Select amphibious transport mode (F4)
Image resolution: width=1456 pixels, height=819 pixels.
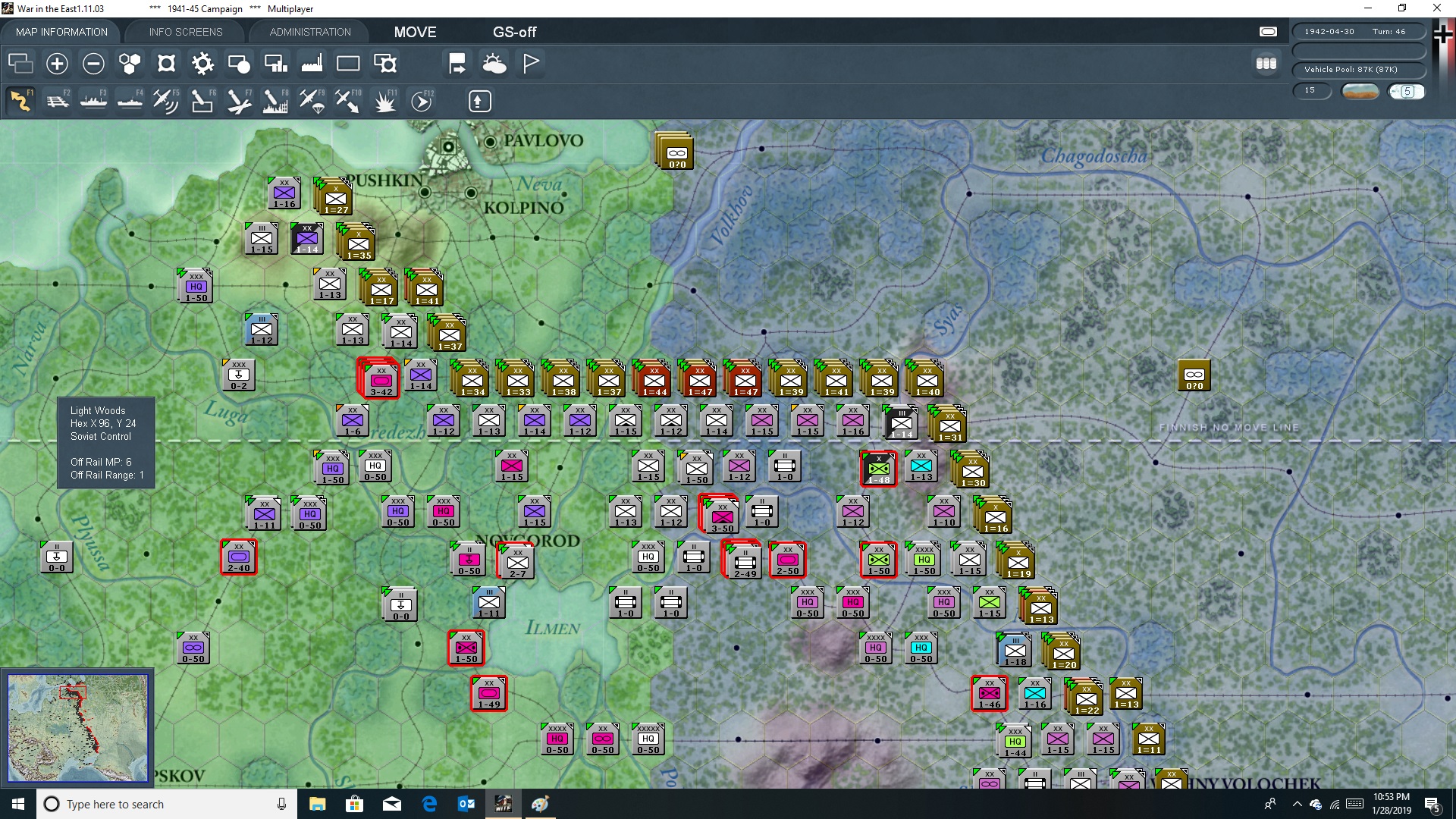click(x=129, y=101)
